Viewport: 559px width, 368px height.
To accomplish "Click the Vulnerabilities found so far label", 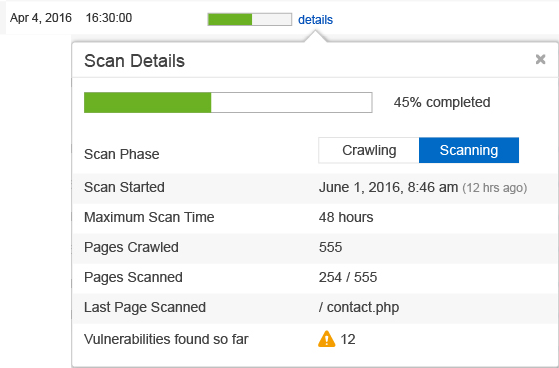I will pos(166,339).
